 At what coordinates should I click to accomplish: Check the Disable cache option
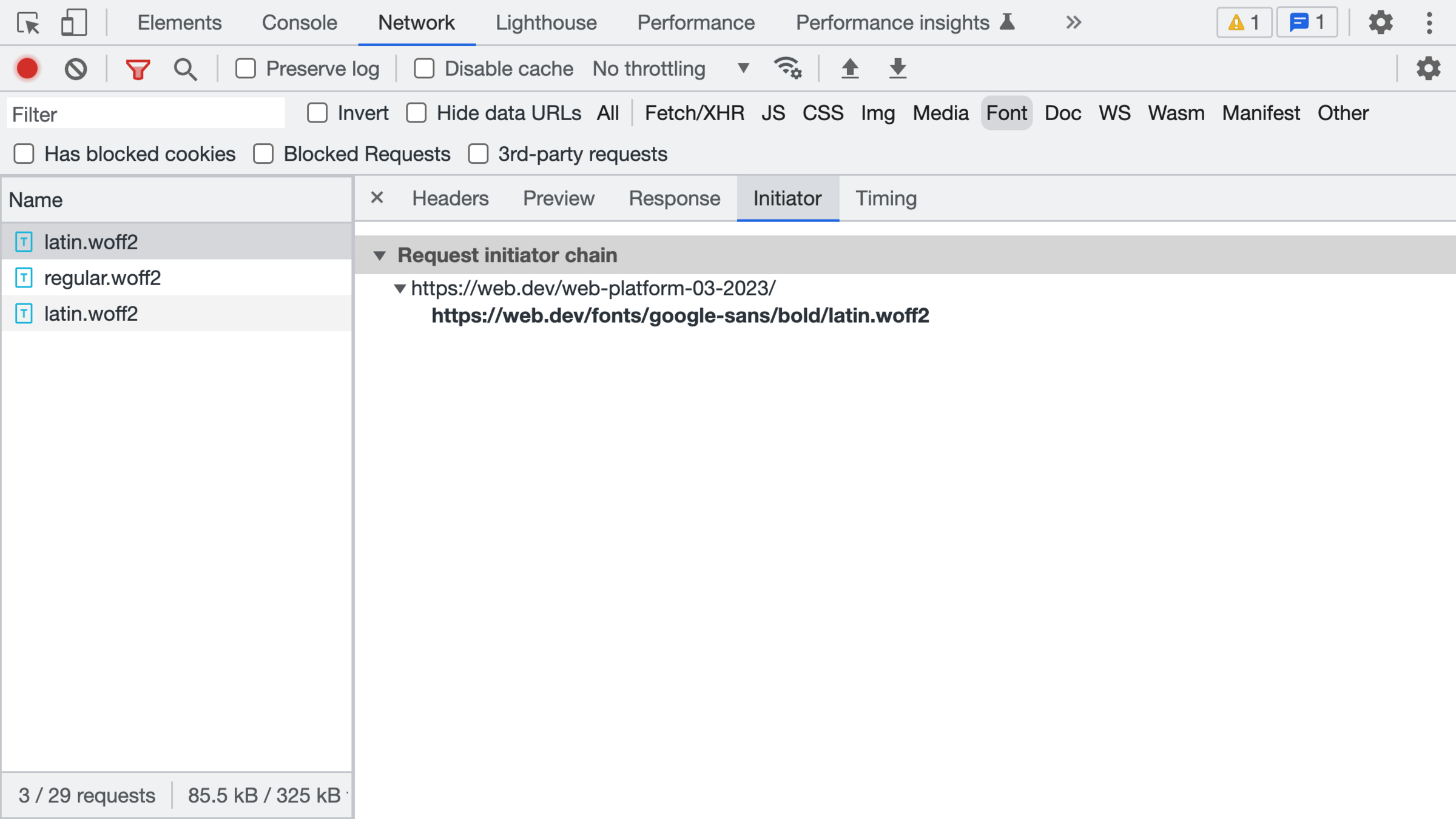tap(424, 69)
